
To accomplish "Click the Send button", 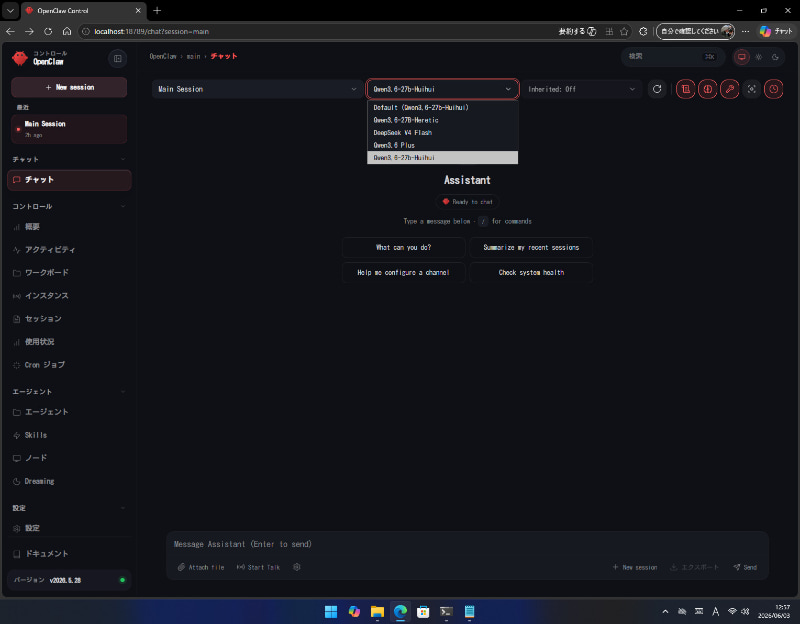I will point(745,567).
